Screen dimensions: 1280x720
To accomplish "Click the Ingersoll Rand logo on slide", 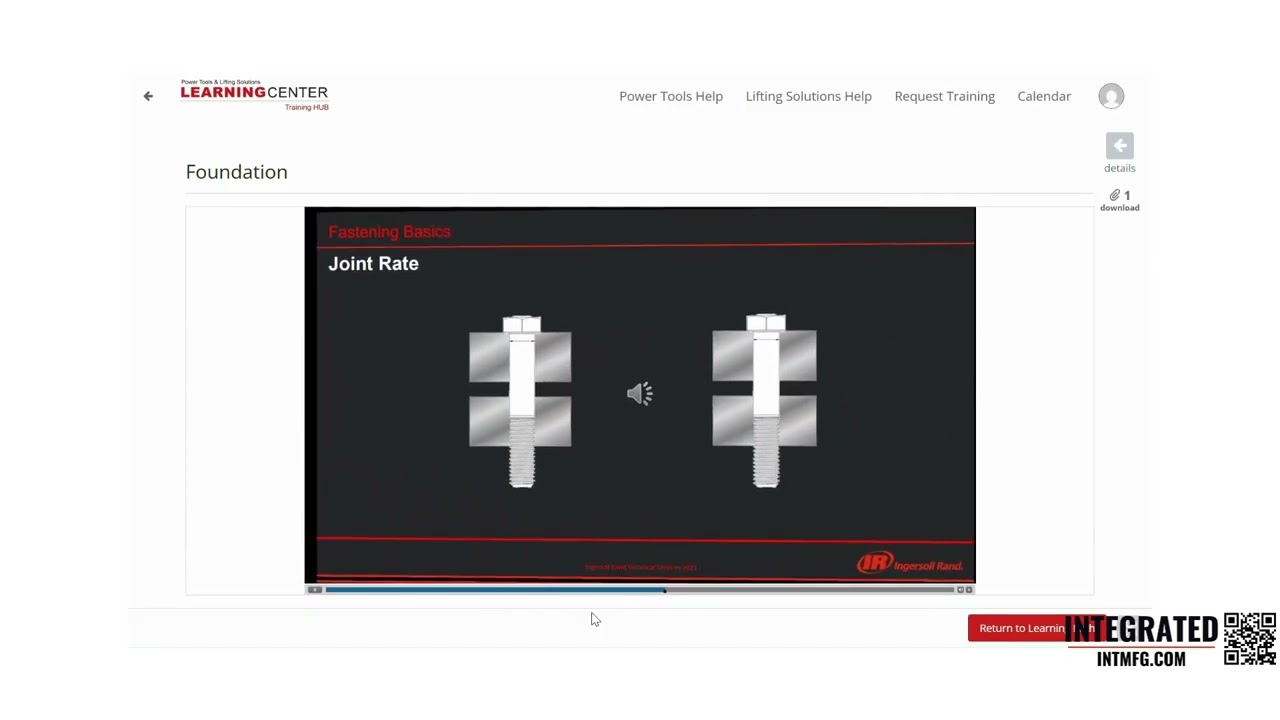I will click(x=909, y=564).
